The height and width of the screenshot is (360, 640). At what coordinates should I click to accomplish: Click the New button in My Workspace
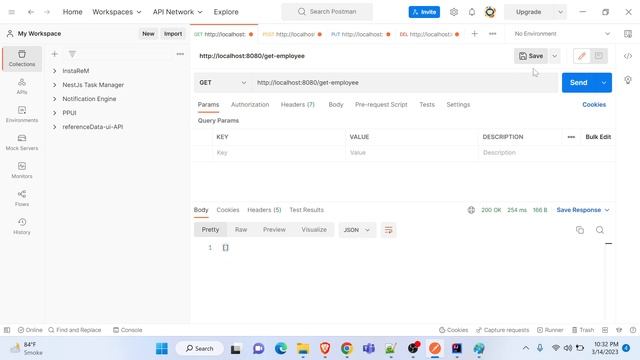148,34
